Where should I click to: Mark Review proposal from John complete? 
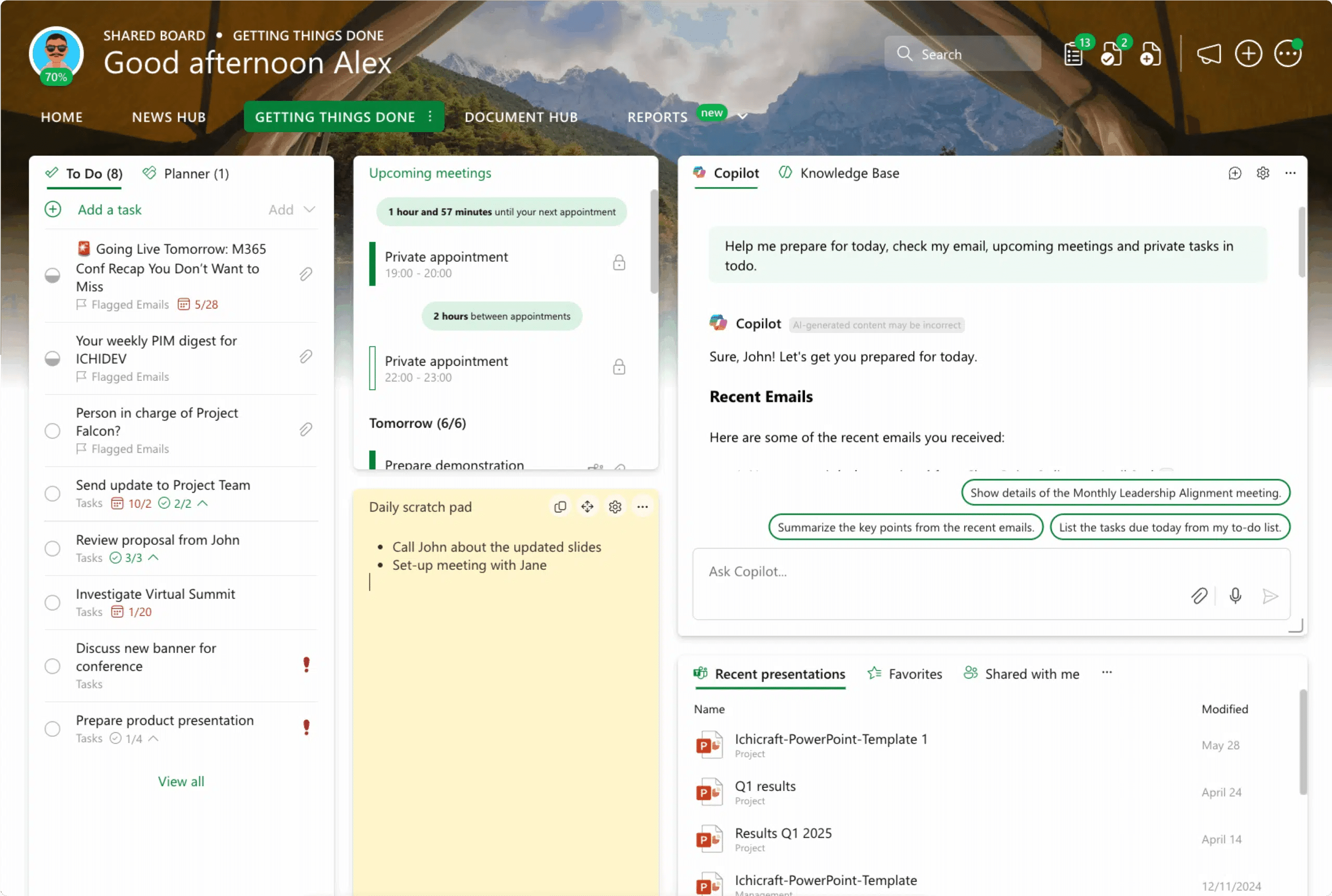53,548
